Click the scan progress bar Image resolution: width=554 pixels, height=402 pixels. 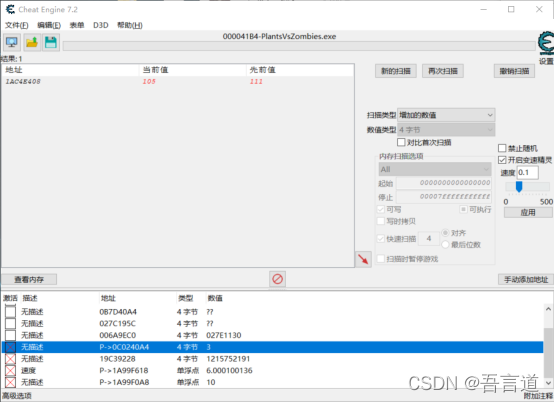tap(299, 46)
